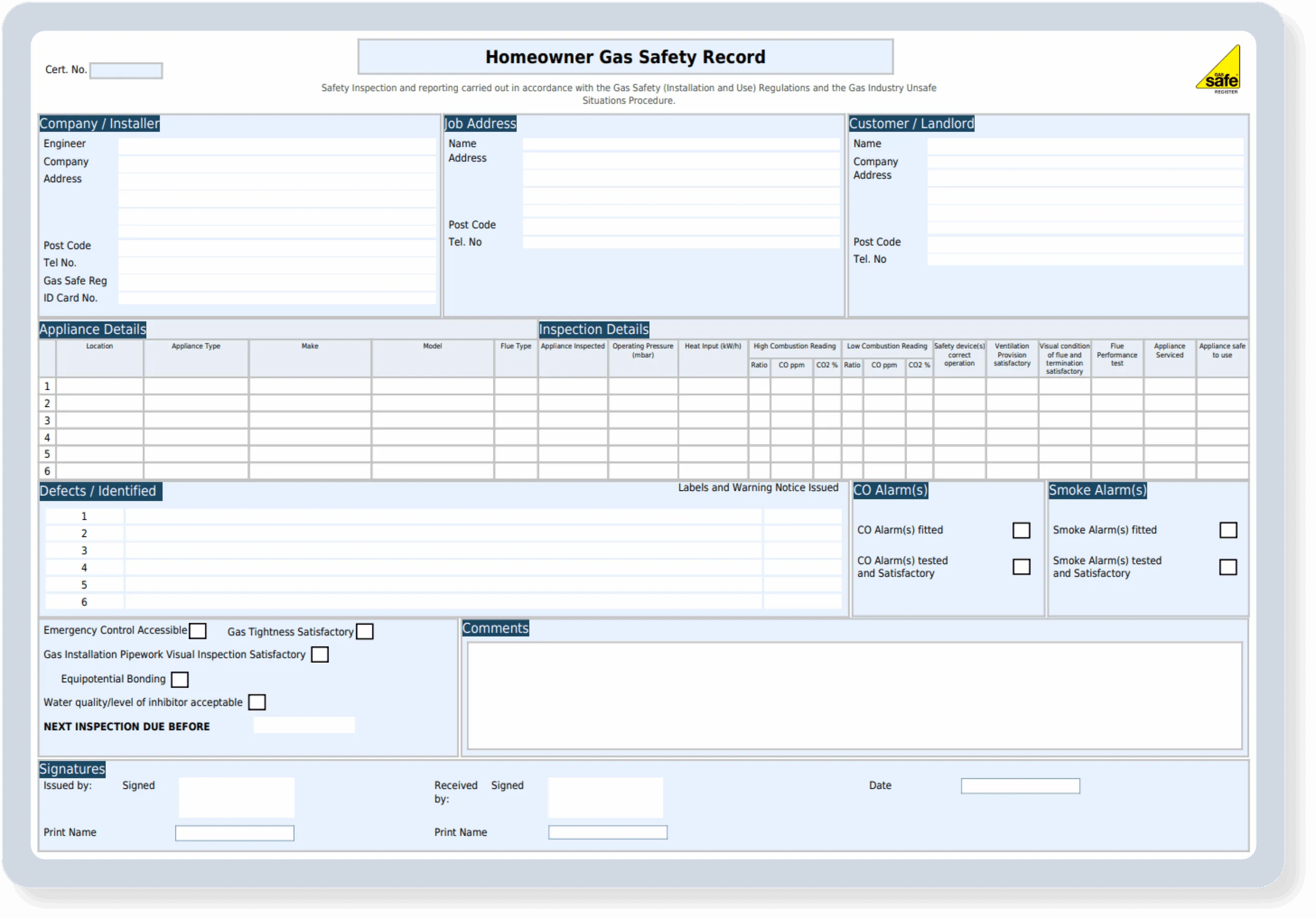Screen dimensions: 1316x919
Task: Click the Job Address Post Code field
Action: 680,226
